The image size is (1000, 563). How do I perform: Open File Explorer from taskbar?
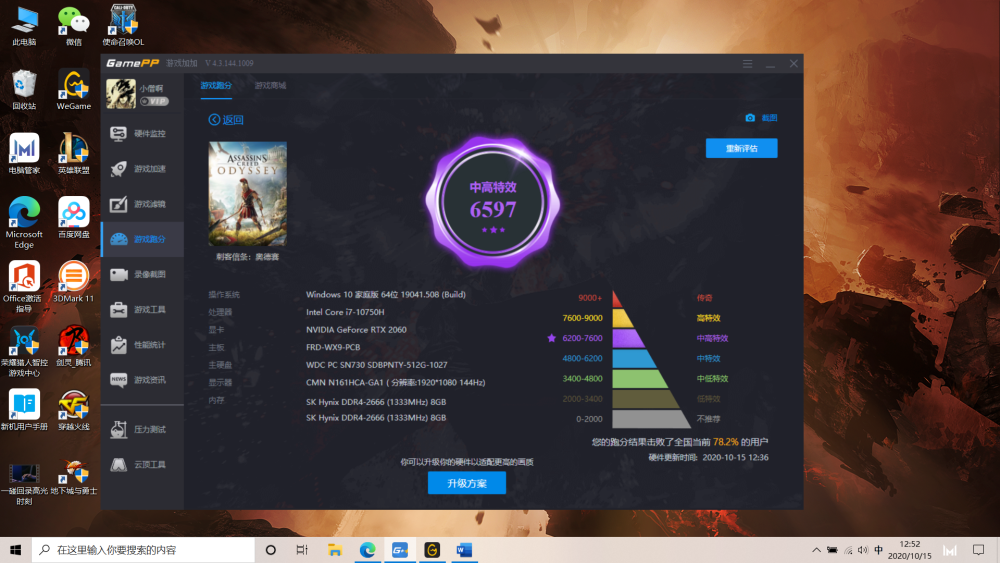click(335, 550)
